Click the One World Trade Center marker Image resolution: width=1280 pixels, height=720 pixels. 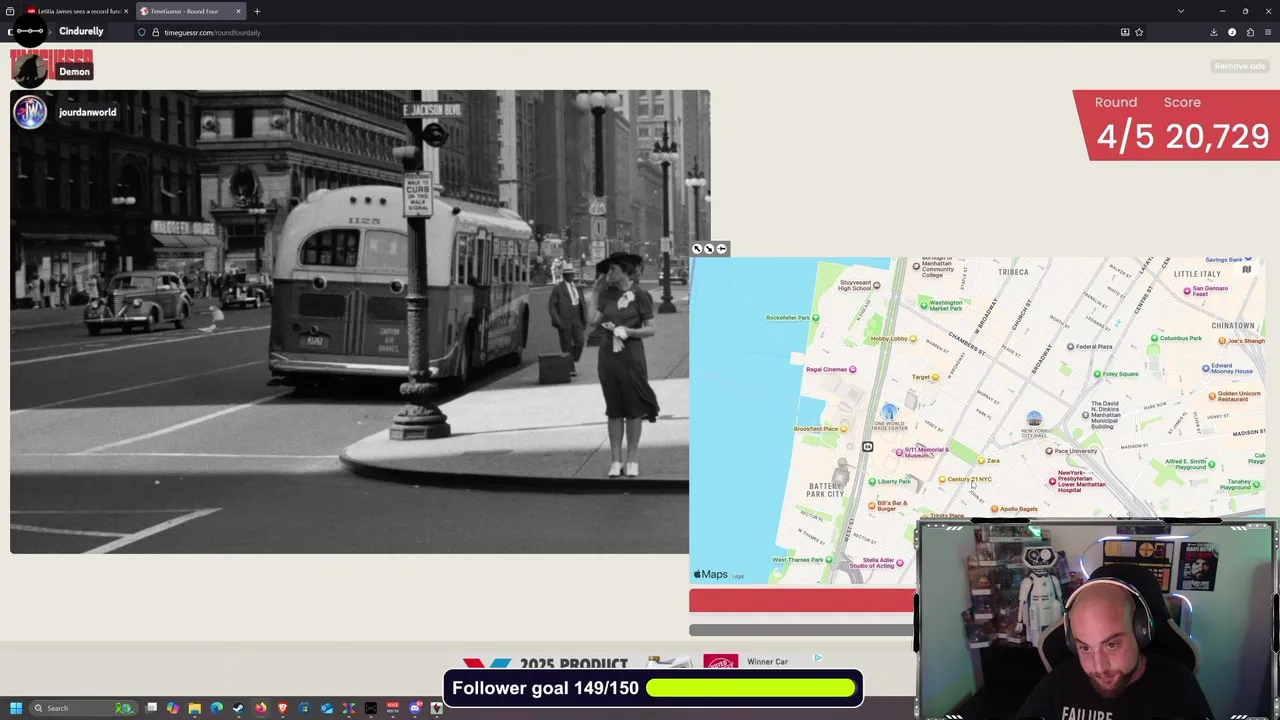pyautogui.click(x=889, y=412)
